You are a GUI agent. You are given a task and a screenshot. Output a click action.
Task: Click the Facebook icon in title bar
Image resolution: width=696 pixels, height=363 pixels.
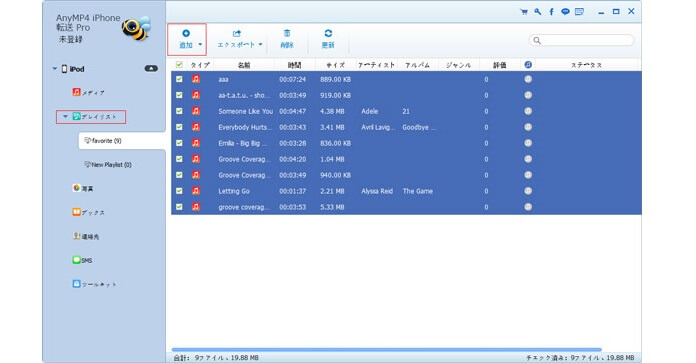[x=551, y=12]
